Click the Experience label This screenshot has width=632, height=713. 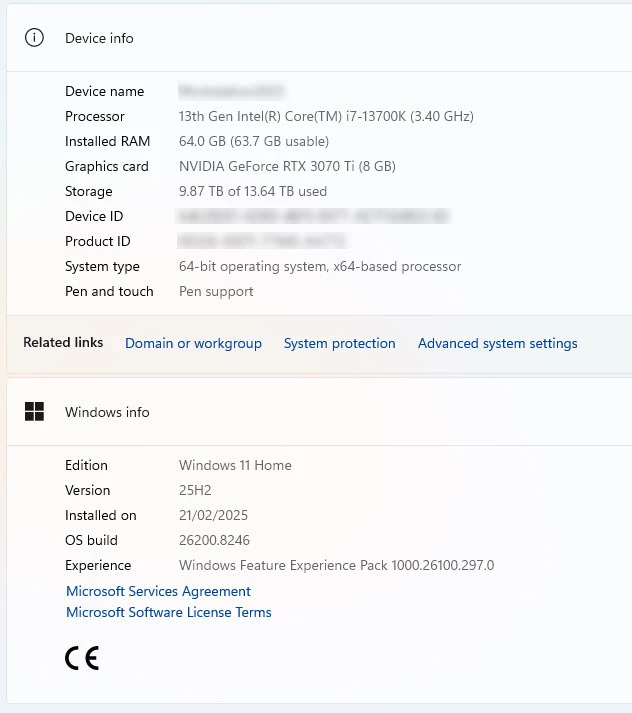pyautogui.click(x=98, y=565)
